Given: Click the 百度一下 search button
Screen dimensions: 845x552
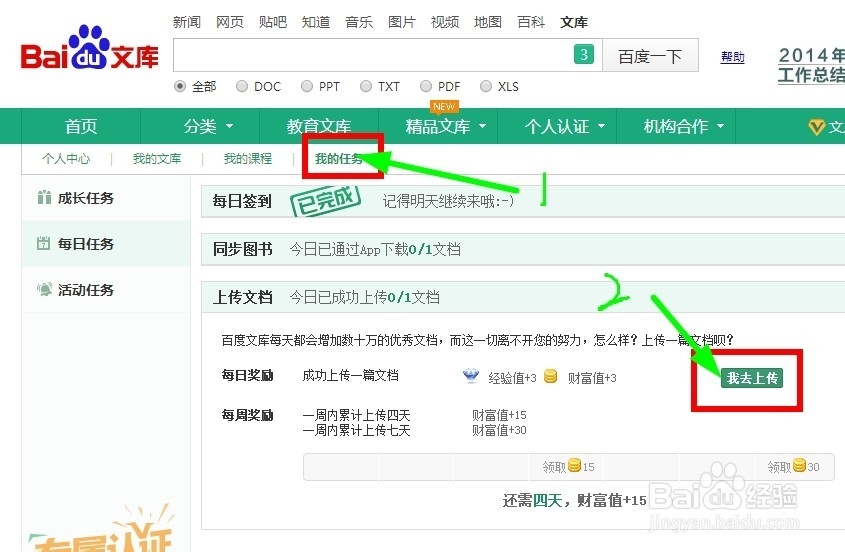Looking at the screenshot, I should pos(650,55).
